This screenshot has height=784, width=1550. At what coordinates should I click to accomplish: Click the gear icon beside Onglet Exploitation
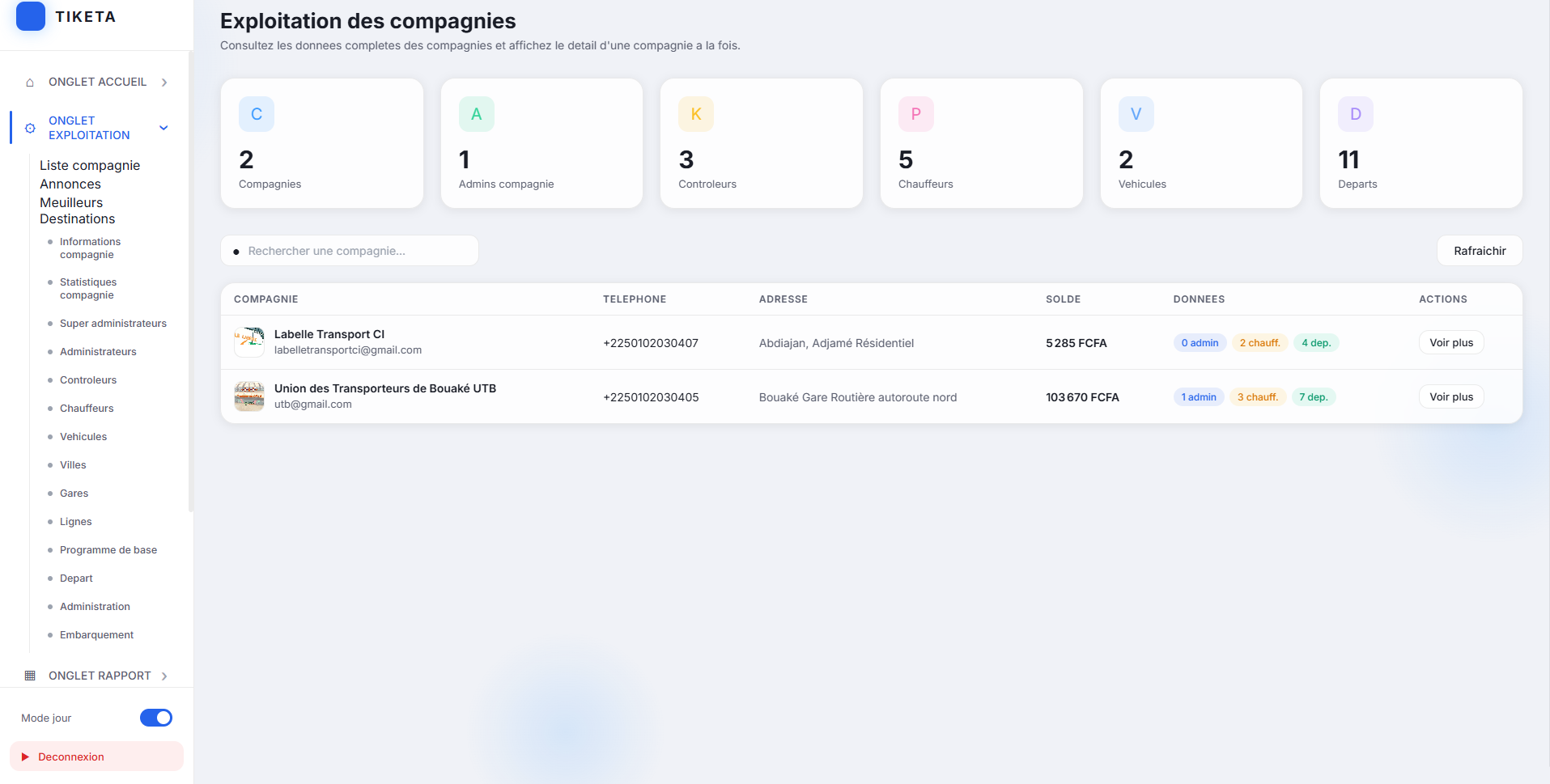(30, 128)
